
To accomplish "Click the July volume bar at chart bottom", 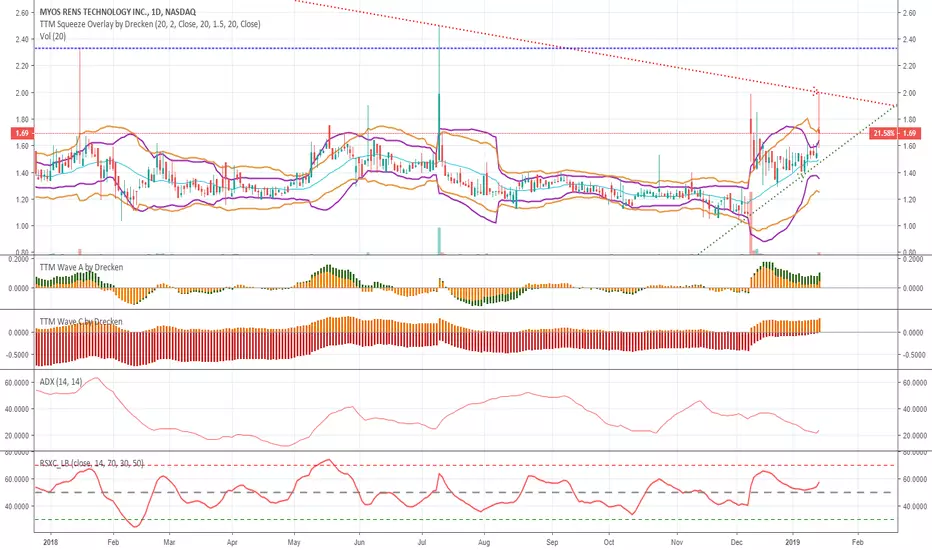I will [439, 240].
